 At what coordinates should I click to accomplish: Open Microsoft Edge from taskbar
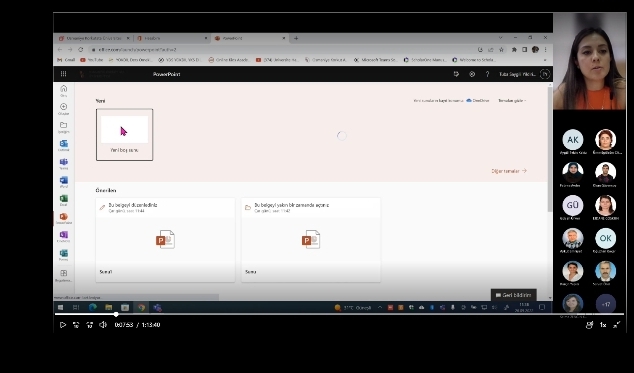[93, 307]
